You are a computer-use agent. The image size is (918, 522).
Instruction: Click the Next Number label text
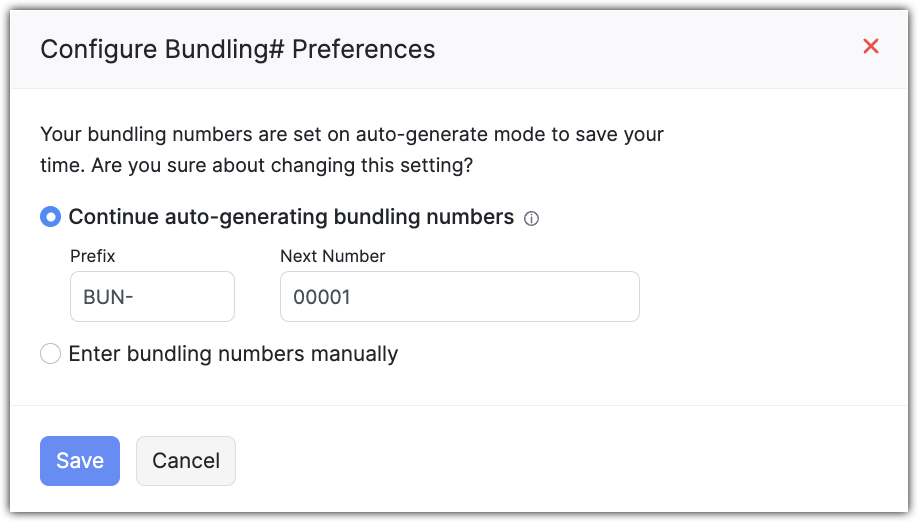[x=332, y=256]
